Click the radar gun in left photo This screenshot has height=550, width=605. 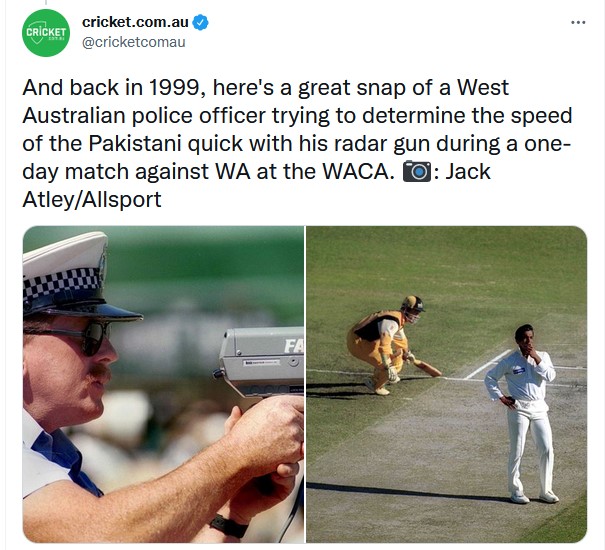[260, 362]
